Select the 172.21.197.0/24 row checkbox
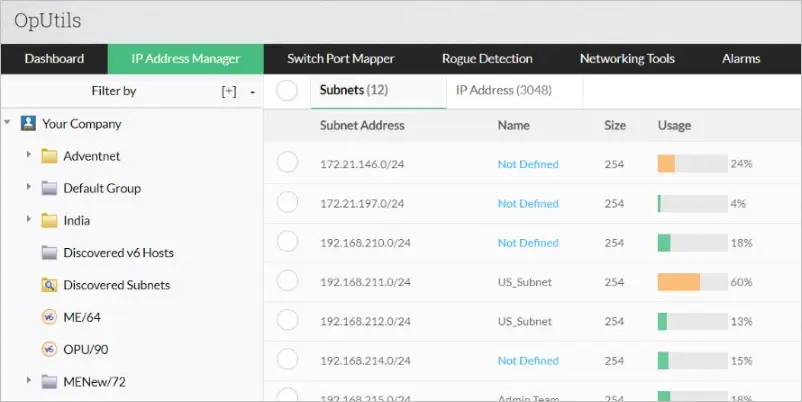 (x=287, y=202)
